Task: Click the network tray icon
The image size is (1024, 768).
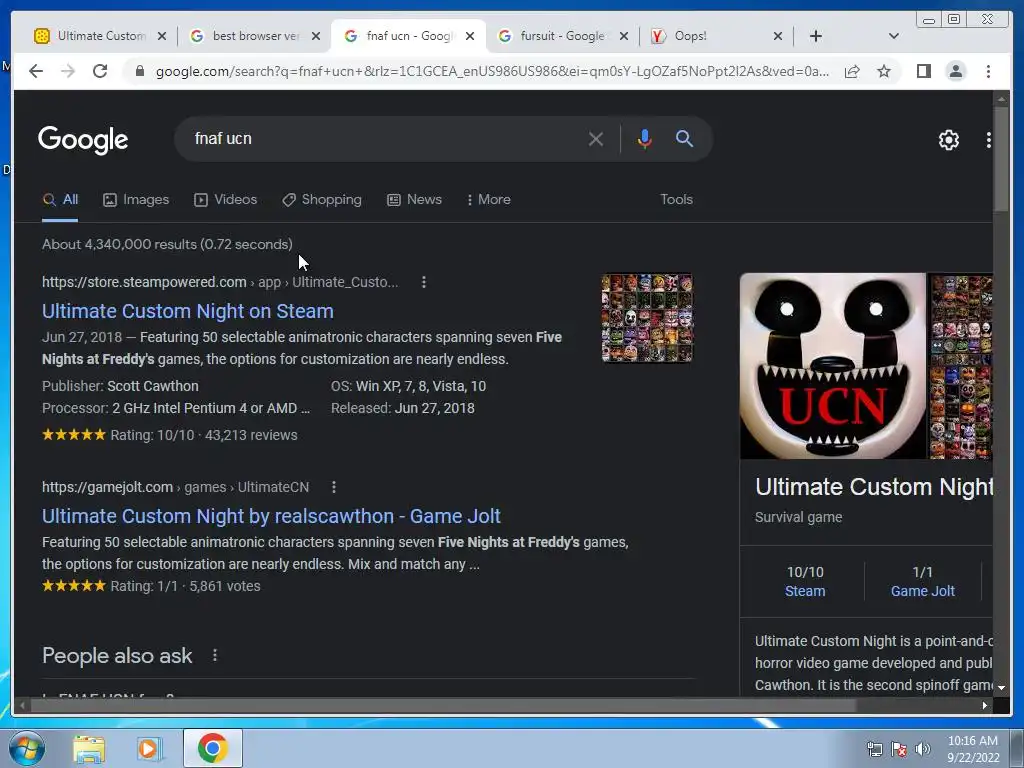Action: coord(874,749)
